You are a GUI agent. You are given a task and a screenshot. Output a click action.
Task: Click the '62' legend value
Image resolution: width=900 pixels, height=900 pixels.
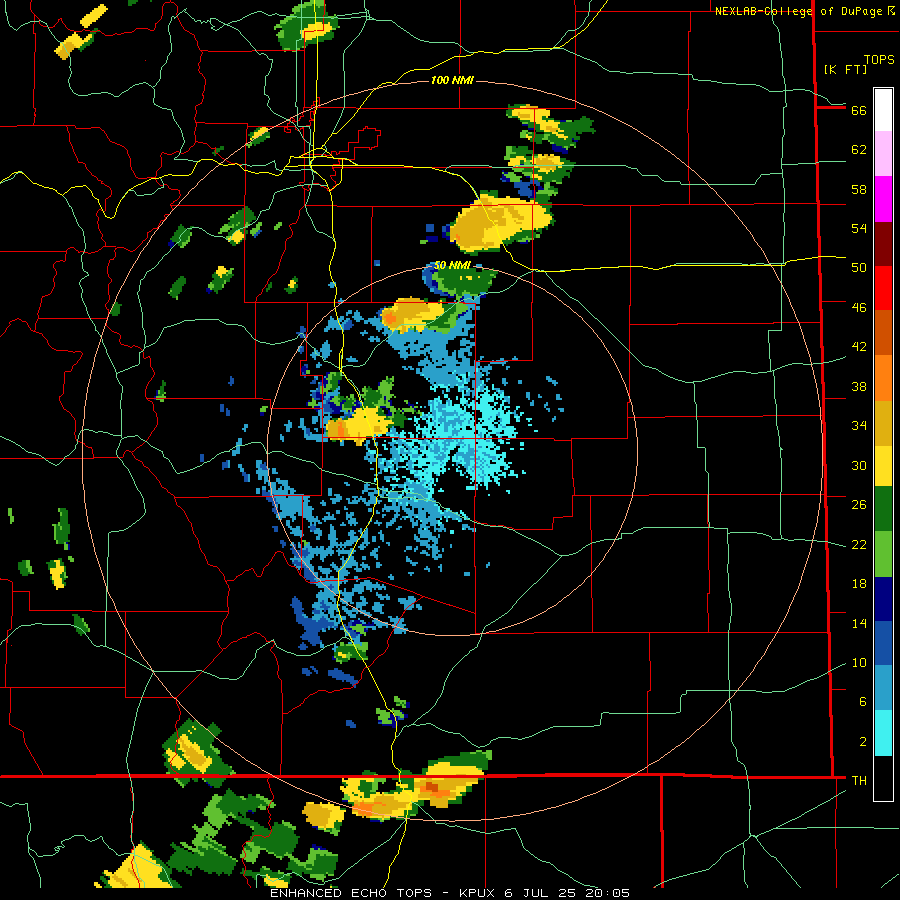(859, 150)
